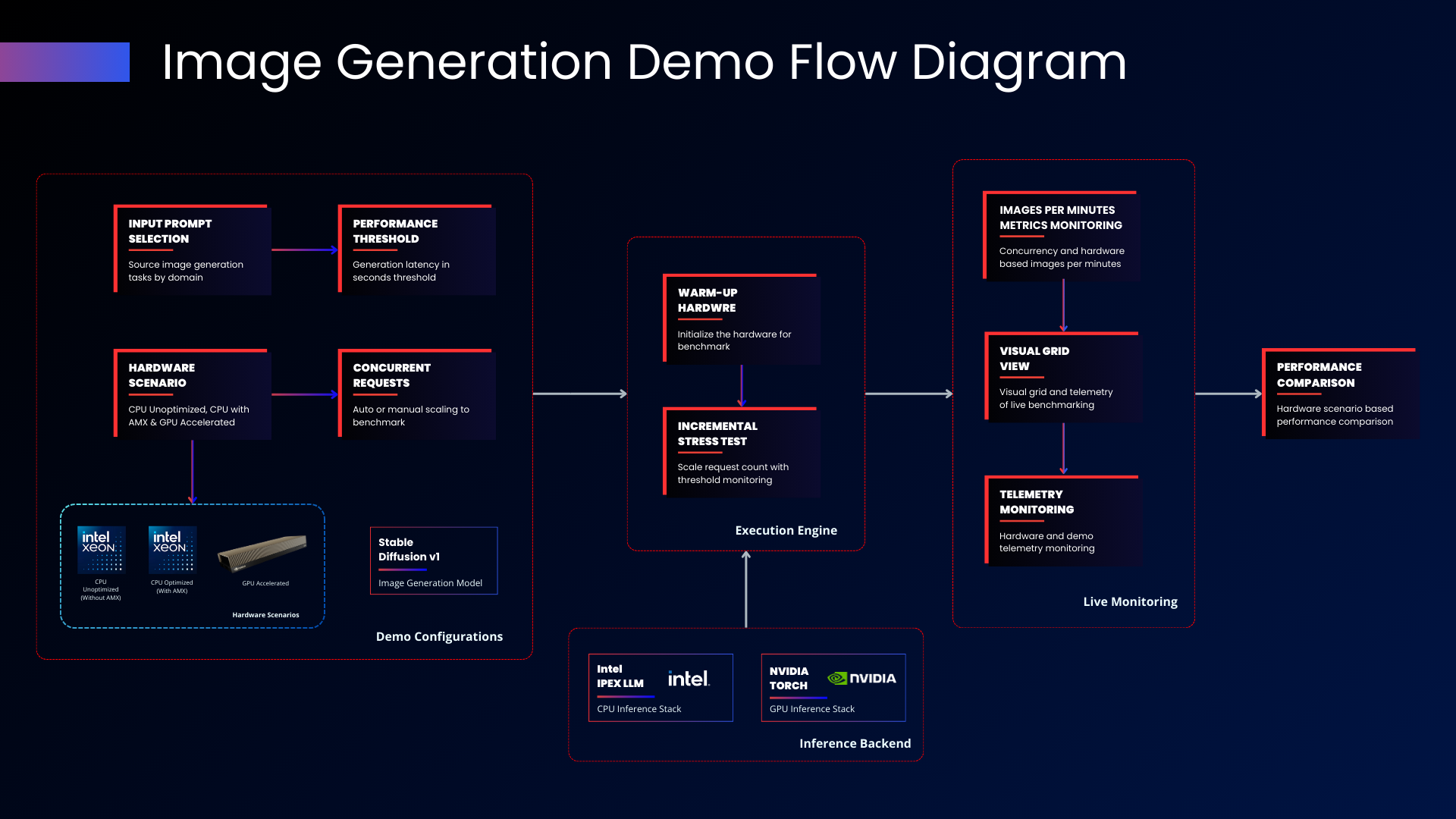The width and height of the screenshot is (1456, 819).
Task: Click the NVIDIA logo in Torch card
Action: [x=861, y=678]
